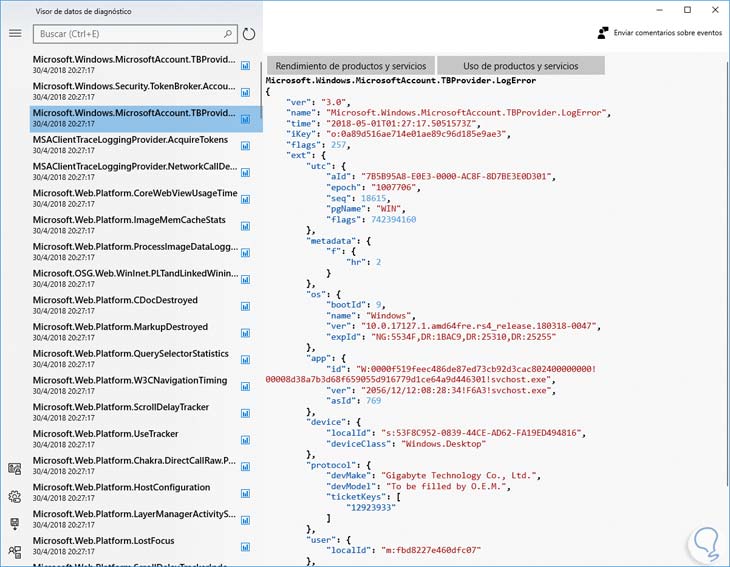Select Web.Platform.ScrollDelayTracker event
The height and width of the screenshot is (567, 730).
click(x=146, y=412)
